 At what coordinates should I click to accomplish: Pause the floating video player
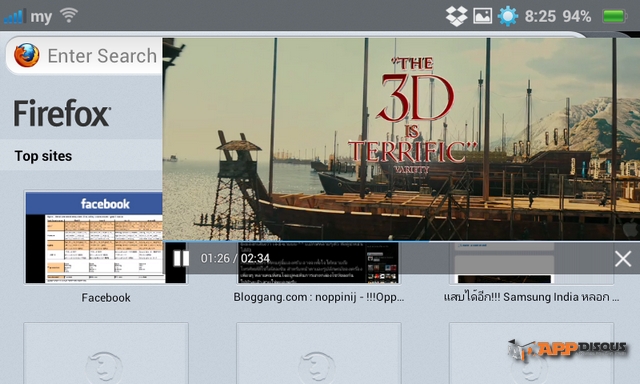click(181, 258)
